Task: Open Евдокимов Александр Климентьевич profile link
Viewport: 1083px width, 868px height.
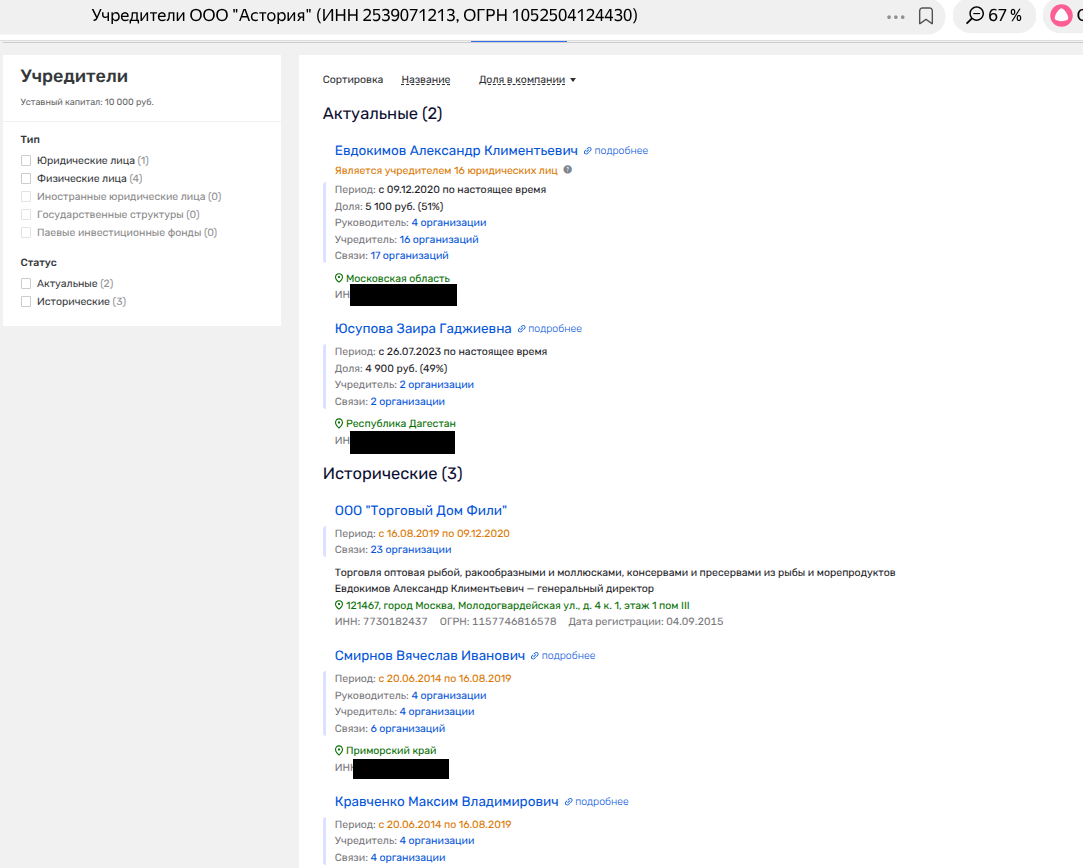Action: tap(456, 150)
